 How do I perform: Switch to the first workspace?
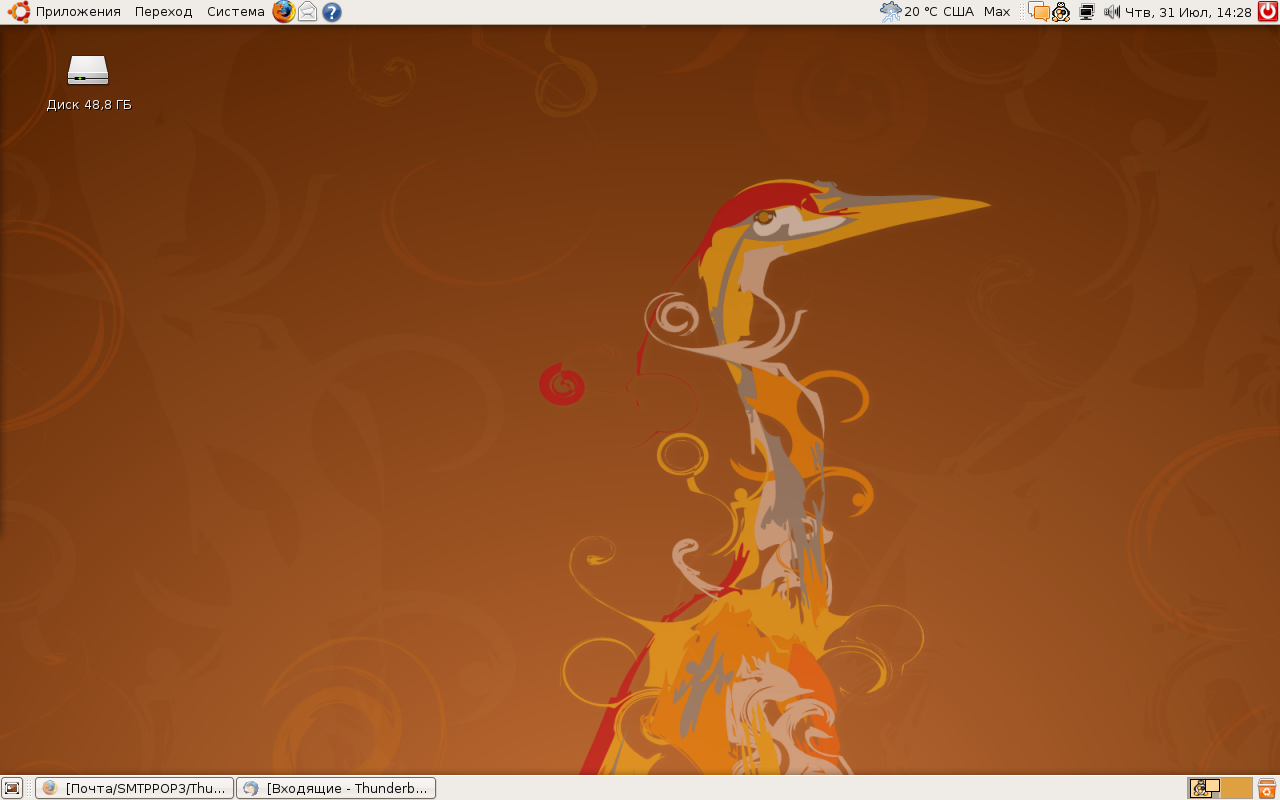(x=1204, y=788)
